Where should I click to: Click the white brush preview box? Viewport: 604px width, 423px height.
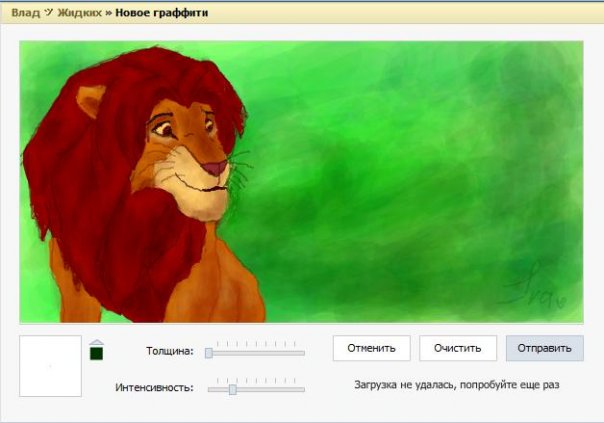tap(50, 366)
